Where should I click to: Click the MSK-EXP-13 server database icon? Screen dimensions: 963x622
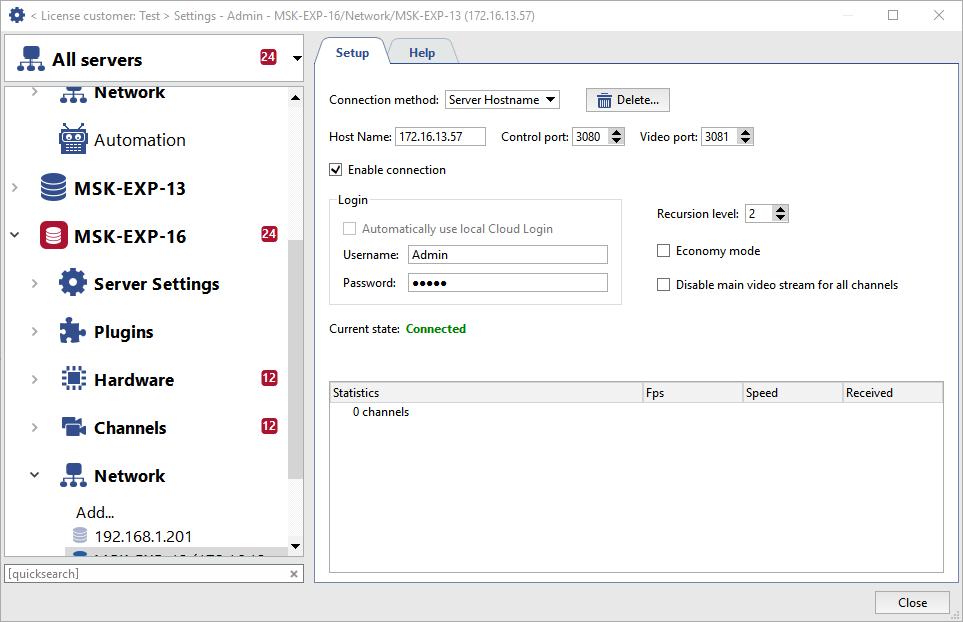pyautogui.click(x=54, y=188)
